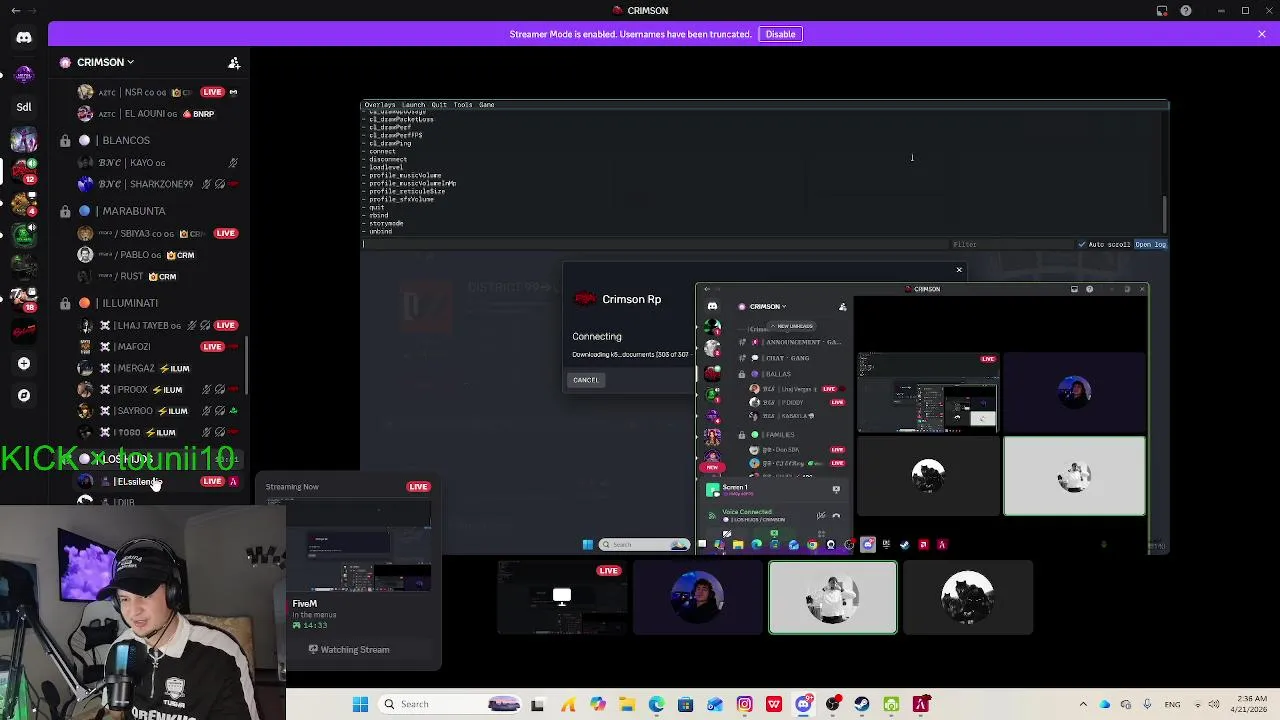Click the Windows taskbar Search box

tap(448, 704)
